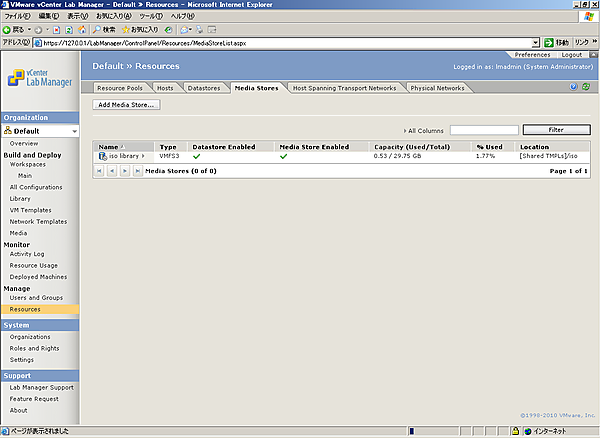Click the IE Home icon
600x438 pixels.
tap(82, 30)
